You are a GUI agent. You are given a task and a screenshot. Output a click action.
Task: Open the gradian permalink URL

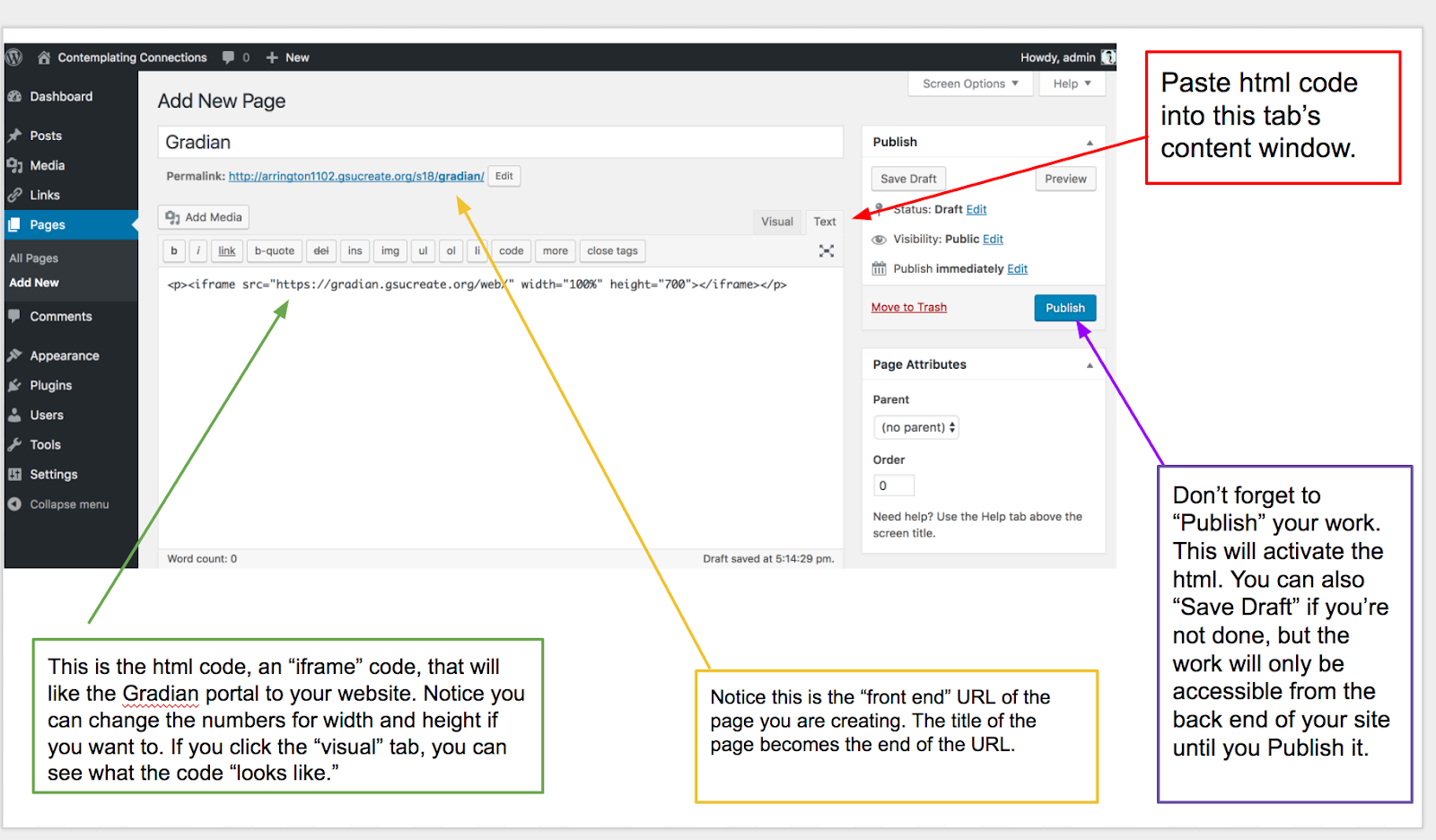coord(356,176)
